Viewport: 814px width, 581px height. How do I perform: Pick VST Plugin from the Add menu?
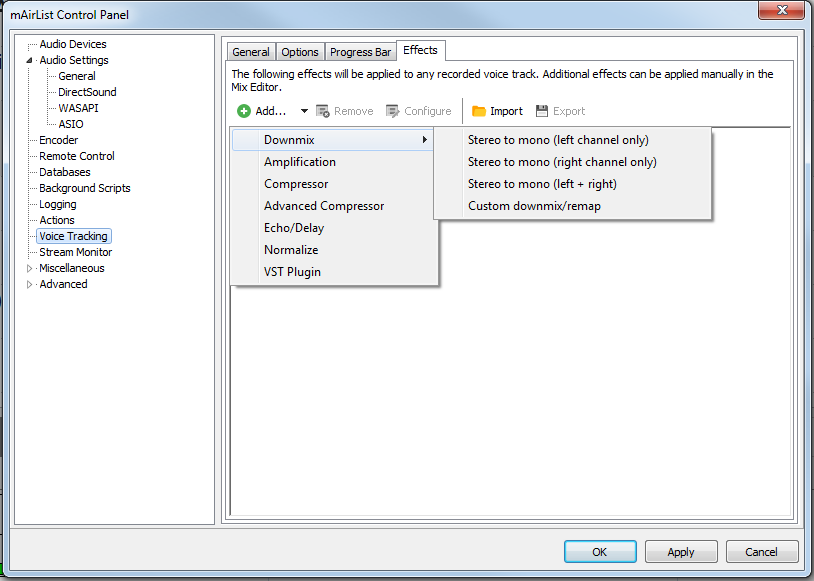tap(292, 272)
